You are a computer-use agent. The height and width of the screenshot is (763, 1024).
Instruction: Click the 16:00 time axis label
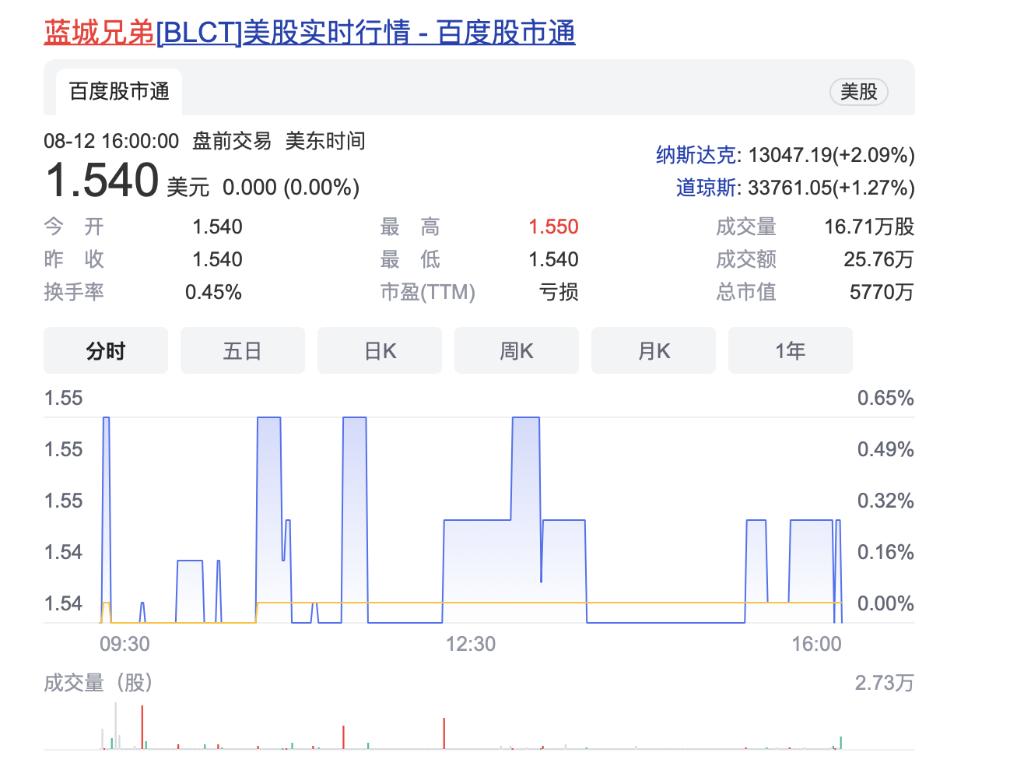(816, 644)
